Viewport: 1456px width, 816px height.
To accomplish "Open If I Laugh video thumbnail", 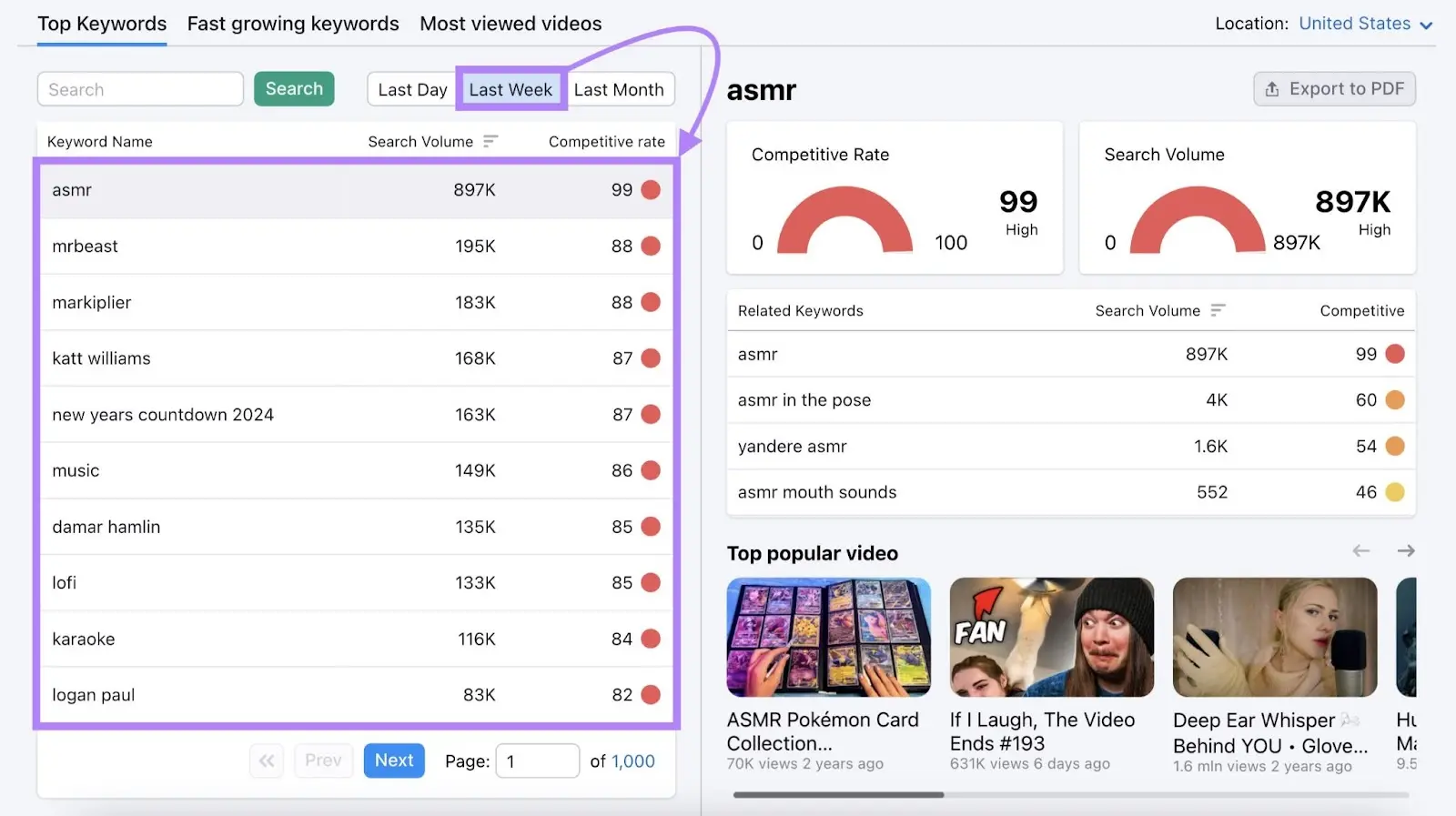I will 1051,637.
